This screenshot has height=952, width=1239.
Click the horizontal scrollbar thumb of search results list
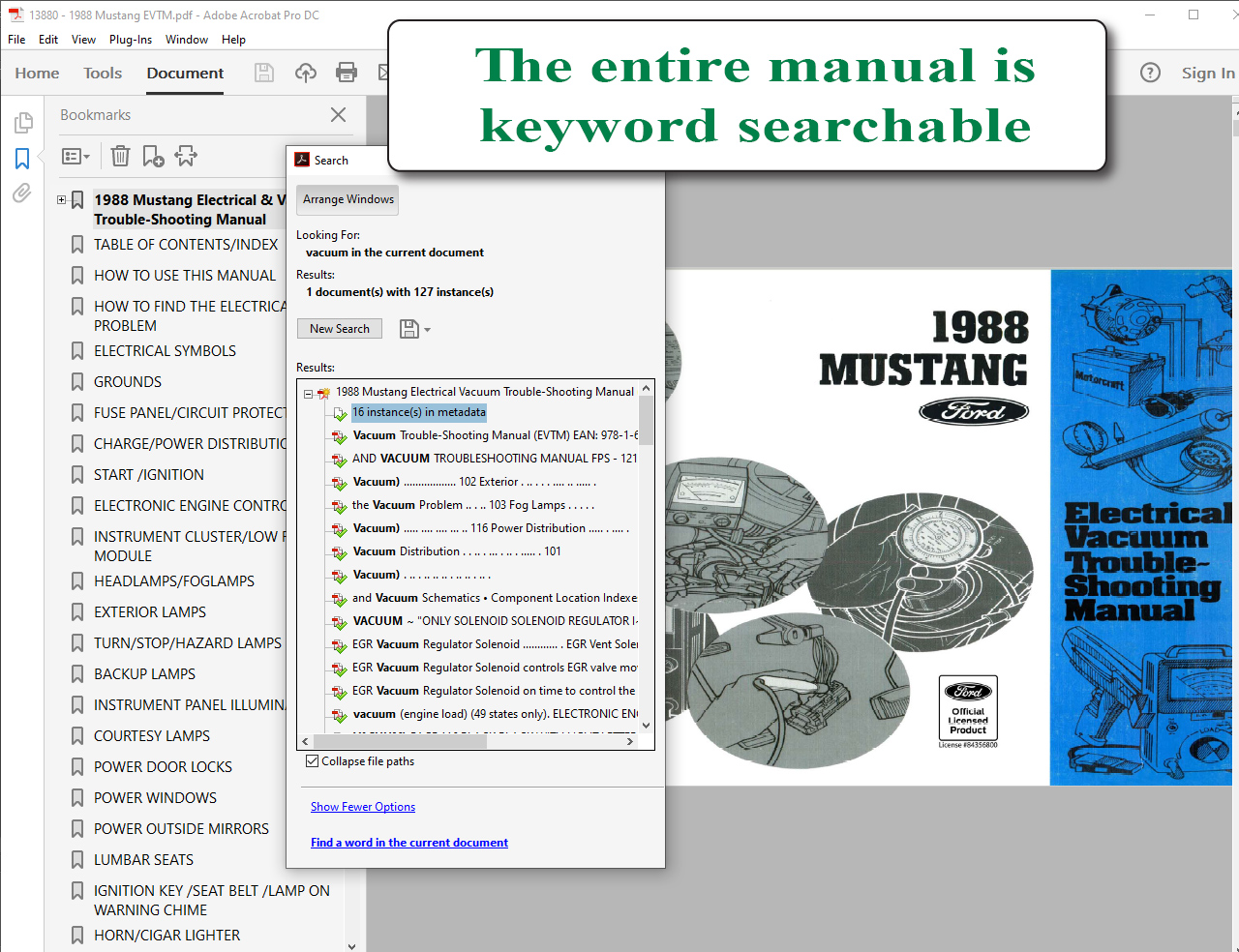click(x=399, y=741)
